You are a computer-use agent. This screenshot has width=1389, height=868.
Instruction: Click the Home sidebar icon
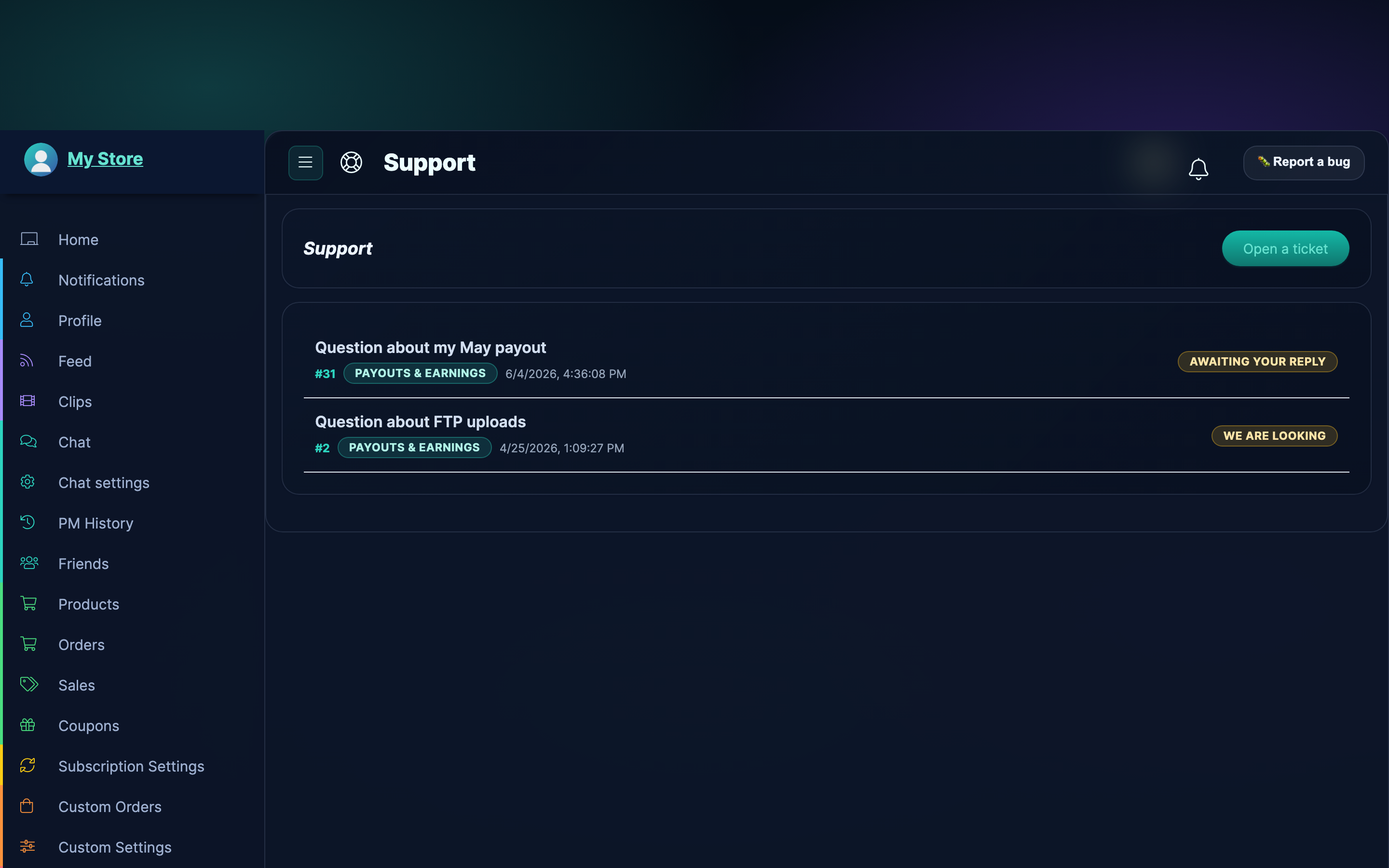(x=29, y=239)
